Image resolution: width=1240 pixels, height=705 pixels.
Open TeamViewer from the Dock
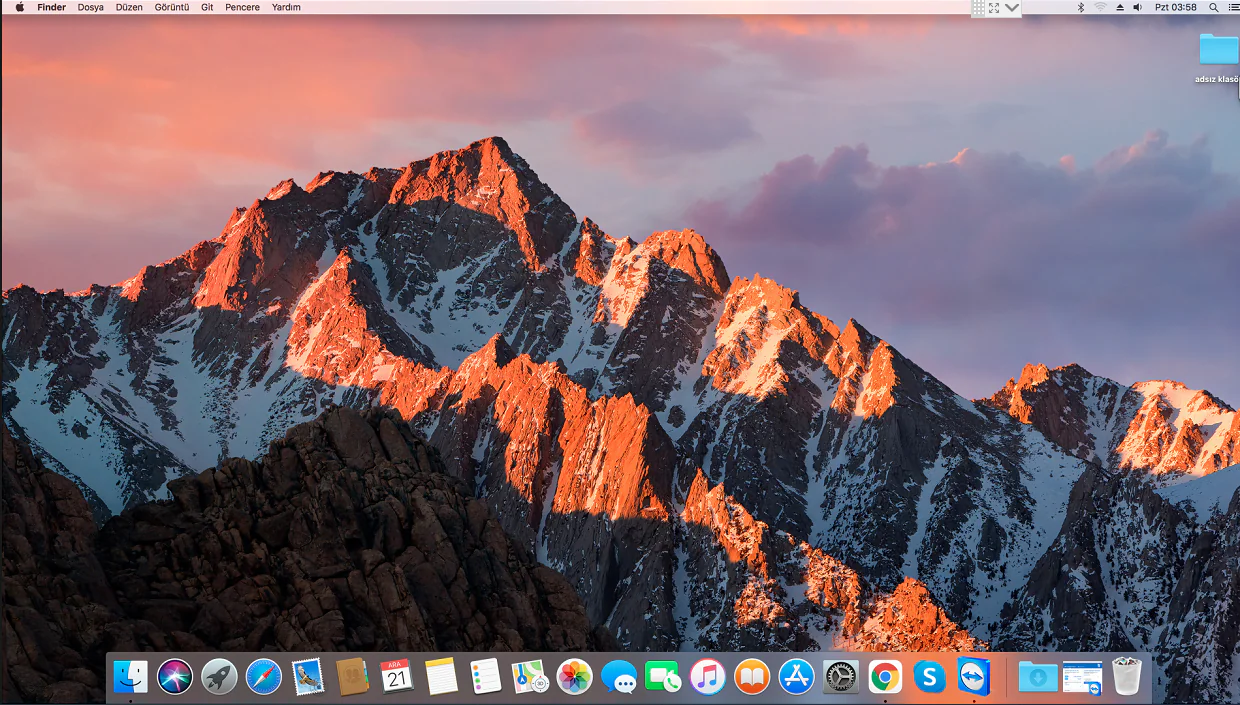point(974,677)
